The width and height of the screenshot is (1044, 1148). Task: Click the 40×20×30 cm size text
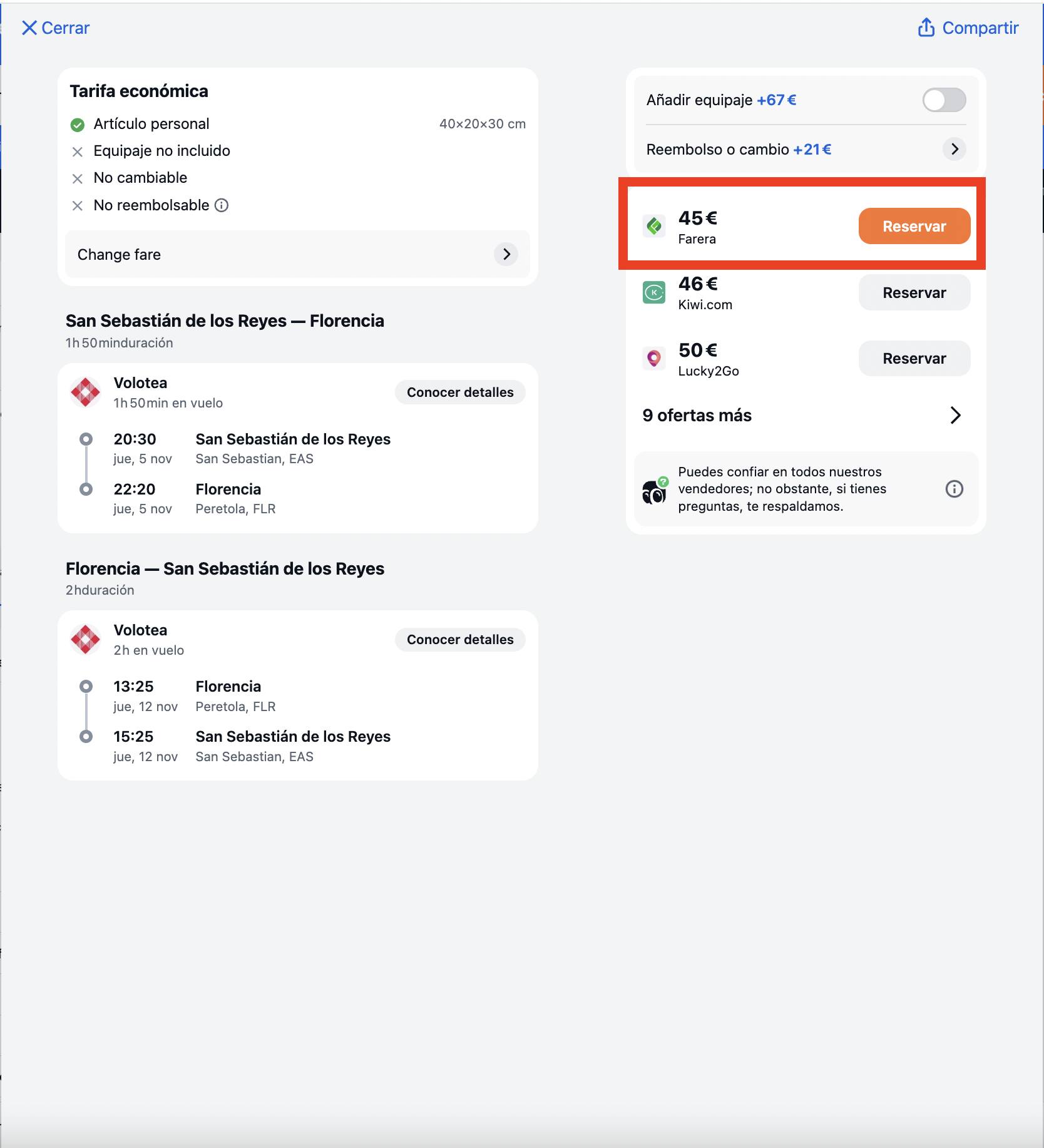click(x=482, y=124)
